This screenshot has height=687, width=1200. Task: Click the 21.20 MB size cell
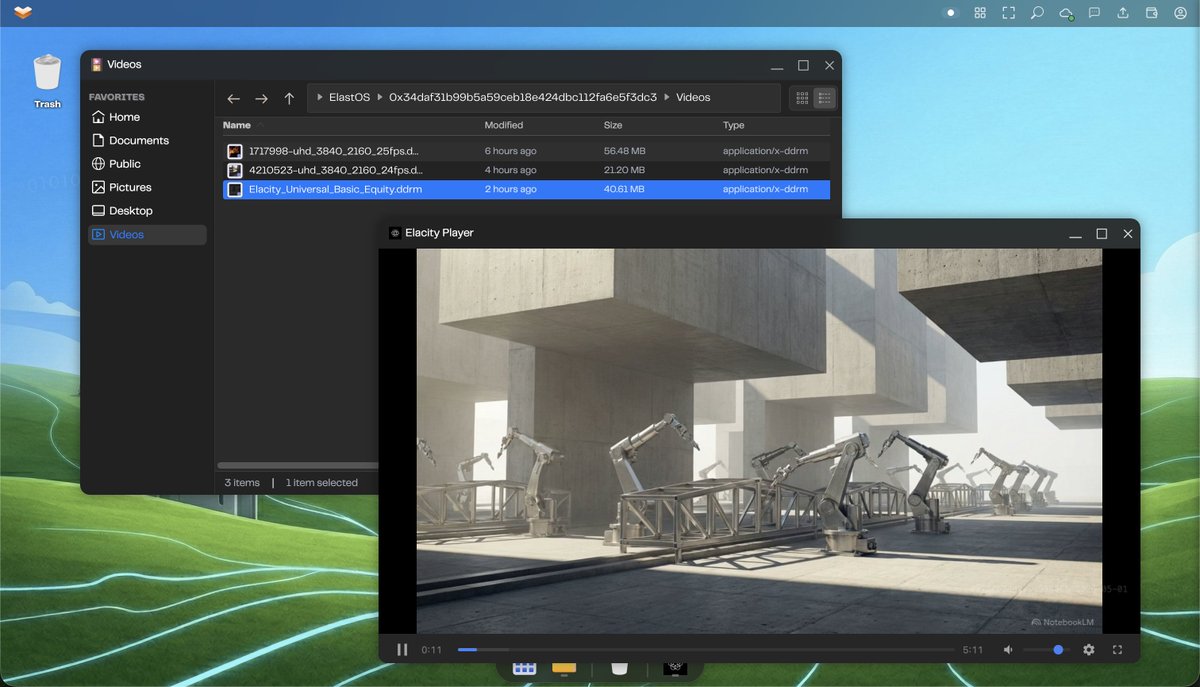625,170
